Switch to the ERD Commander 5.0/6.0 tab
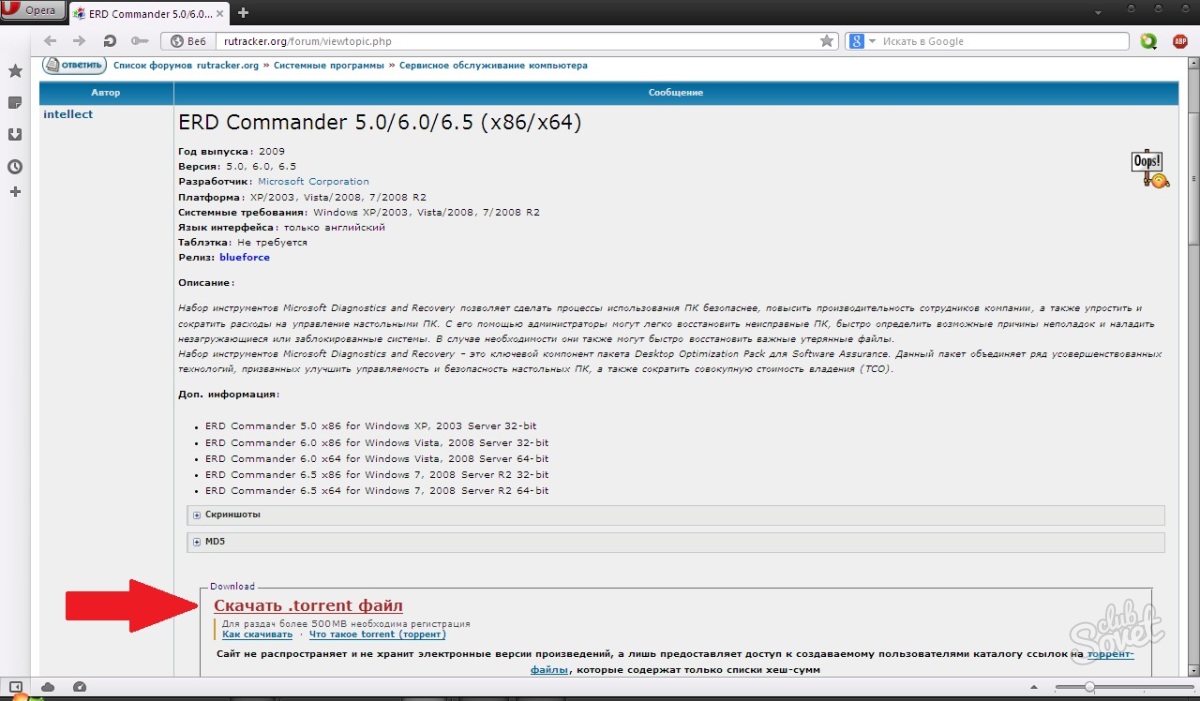 click(148, 12)
